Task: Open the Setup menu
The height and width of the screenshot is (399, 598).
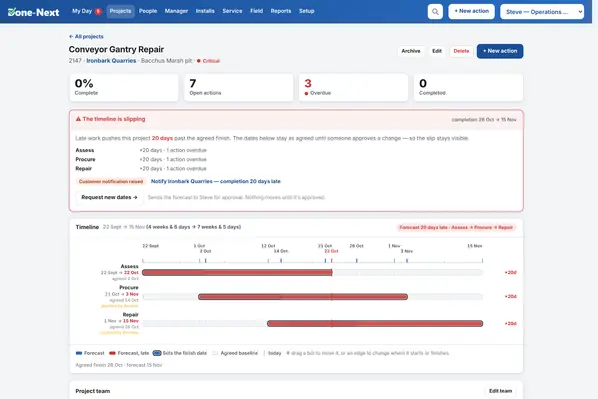Action: tap(307, 11)
